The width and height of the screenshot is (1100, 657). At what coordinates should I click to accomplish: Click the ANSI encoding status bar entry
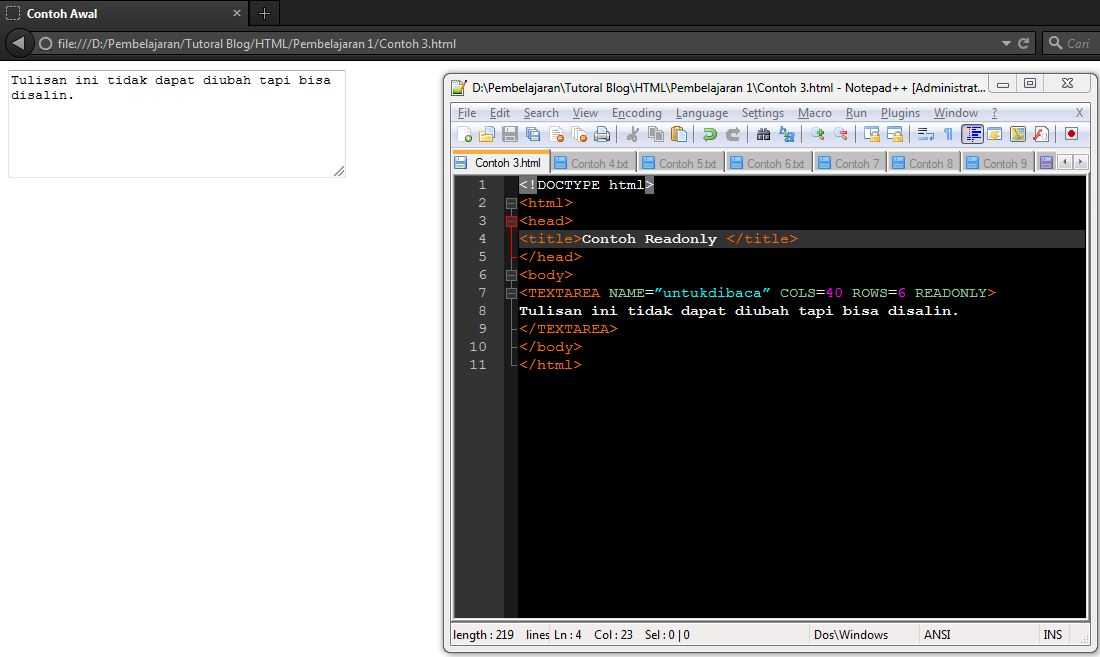pyautogui.click(x=937, y=635)
